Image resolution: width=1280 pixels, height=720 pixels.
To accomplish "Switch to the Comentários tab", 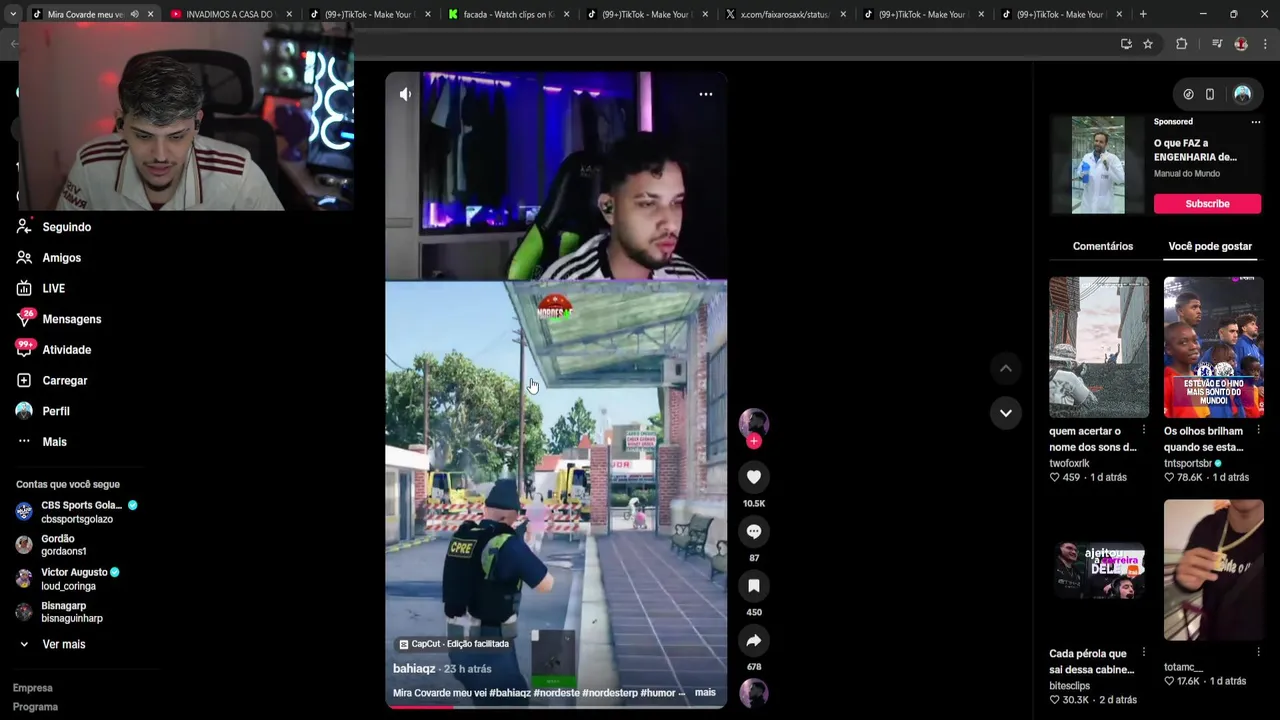I will pos(1103,246).
